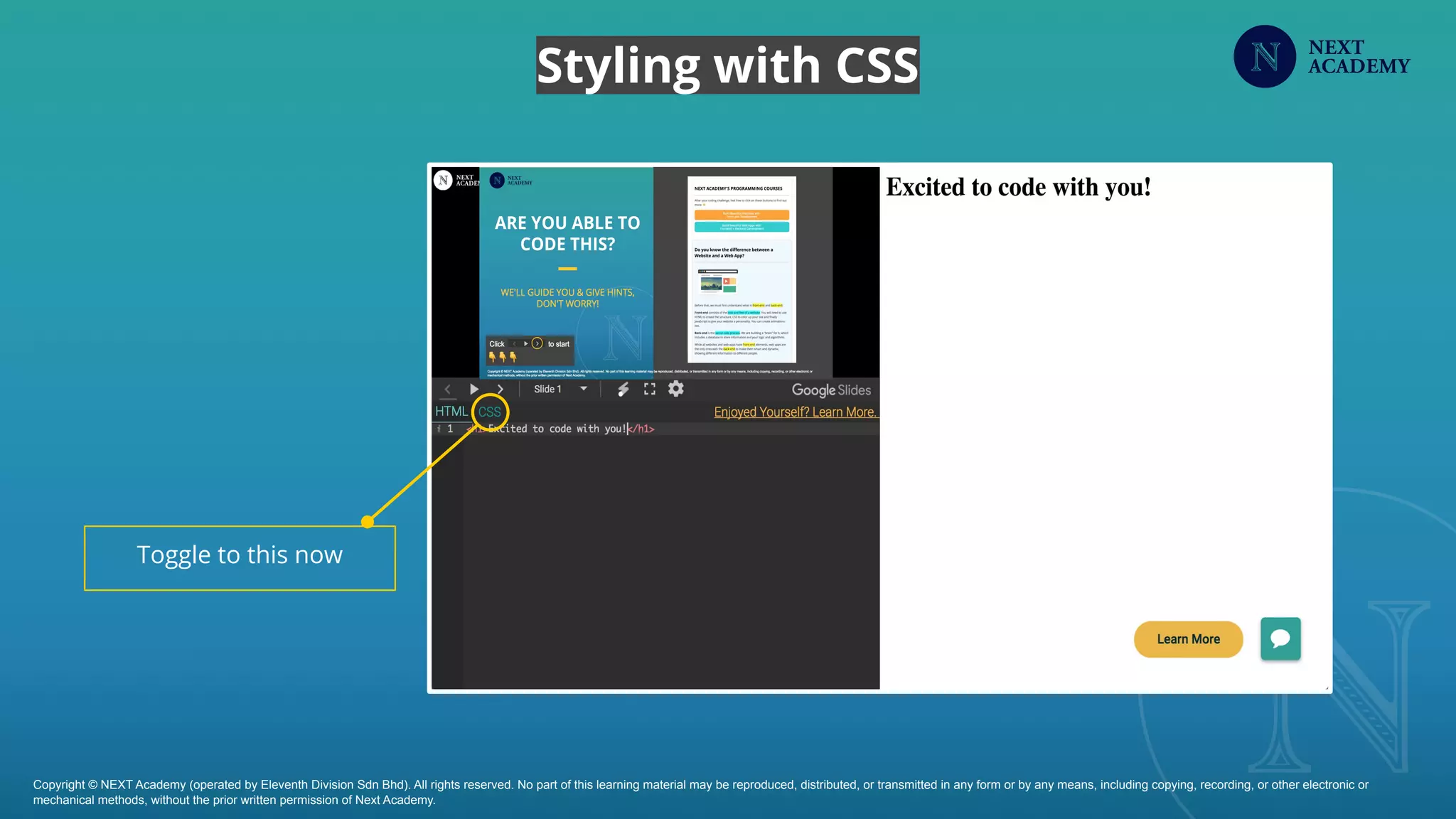Open the chat bubble widget
The image size is (1456, 819).
point(1280,638)
